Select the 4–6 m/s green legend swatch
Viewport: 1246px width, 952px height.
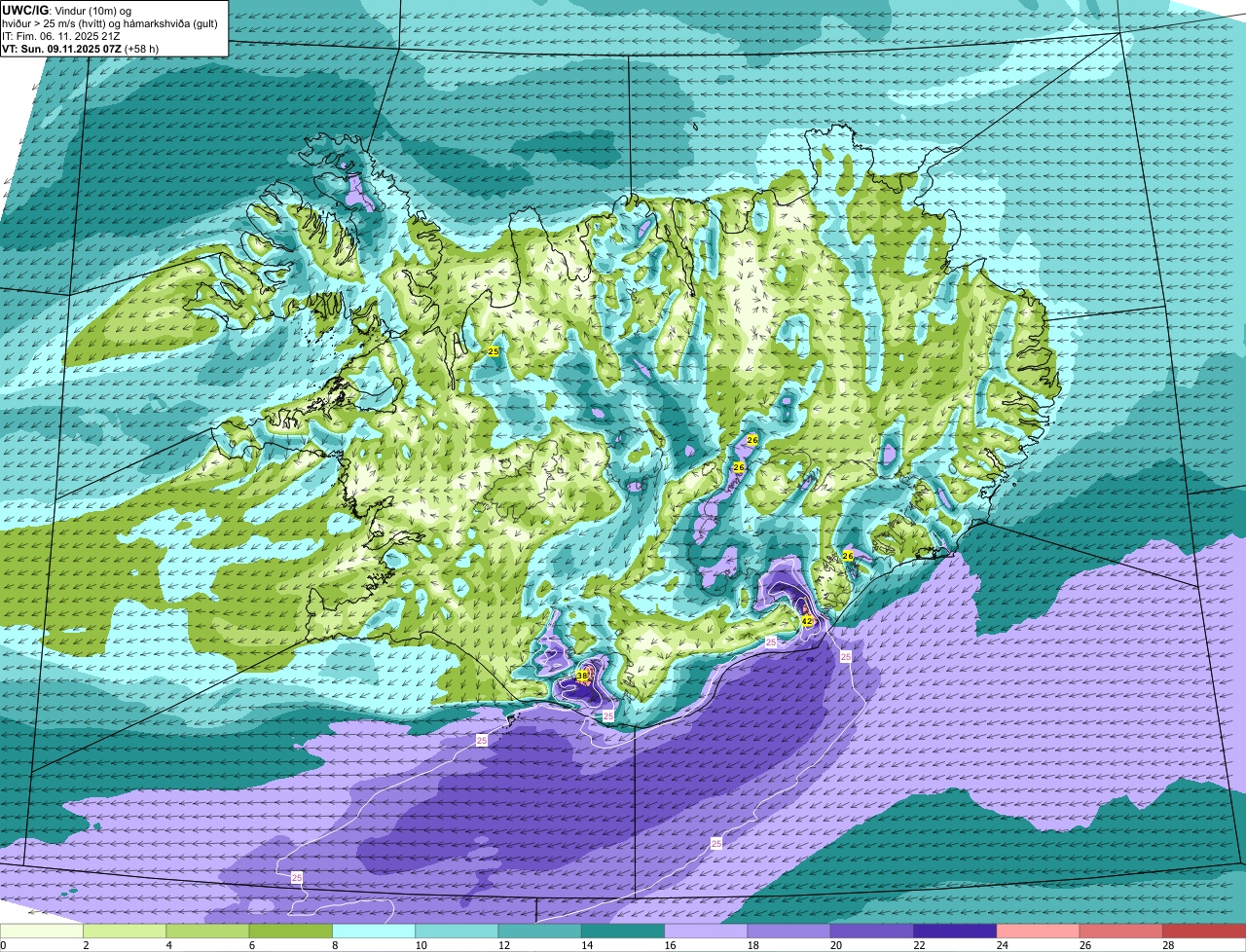207,932
